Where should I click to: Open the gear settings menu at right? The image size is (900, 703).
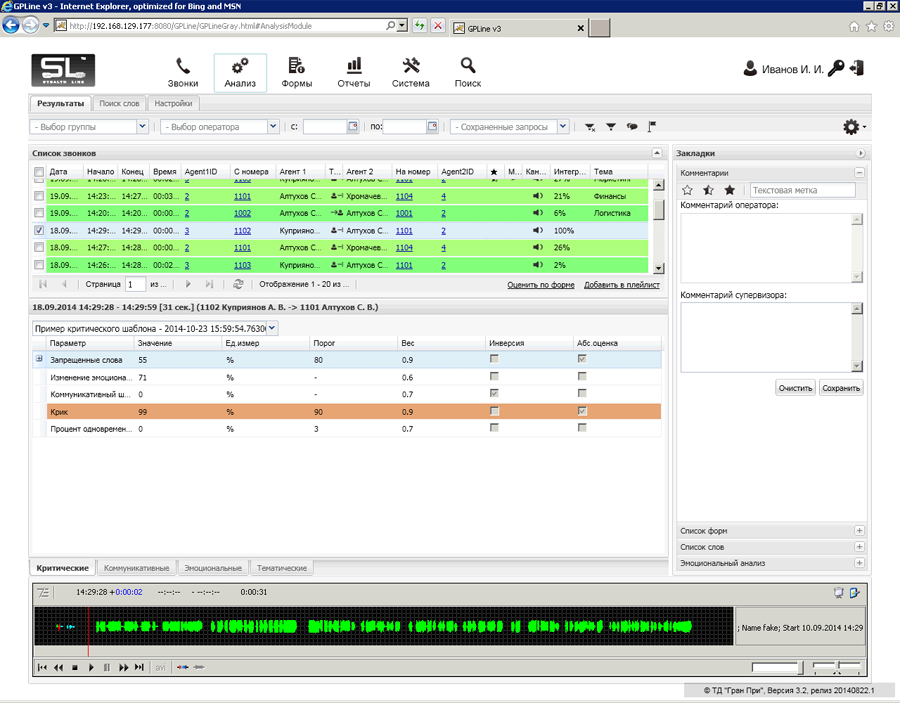pyautogui.click(x=853, y=127)
